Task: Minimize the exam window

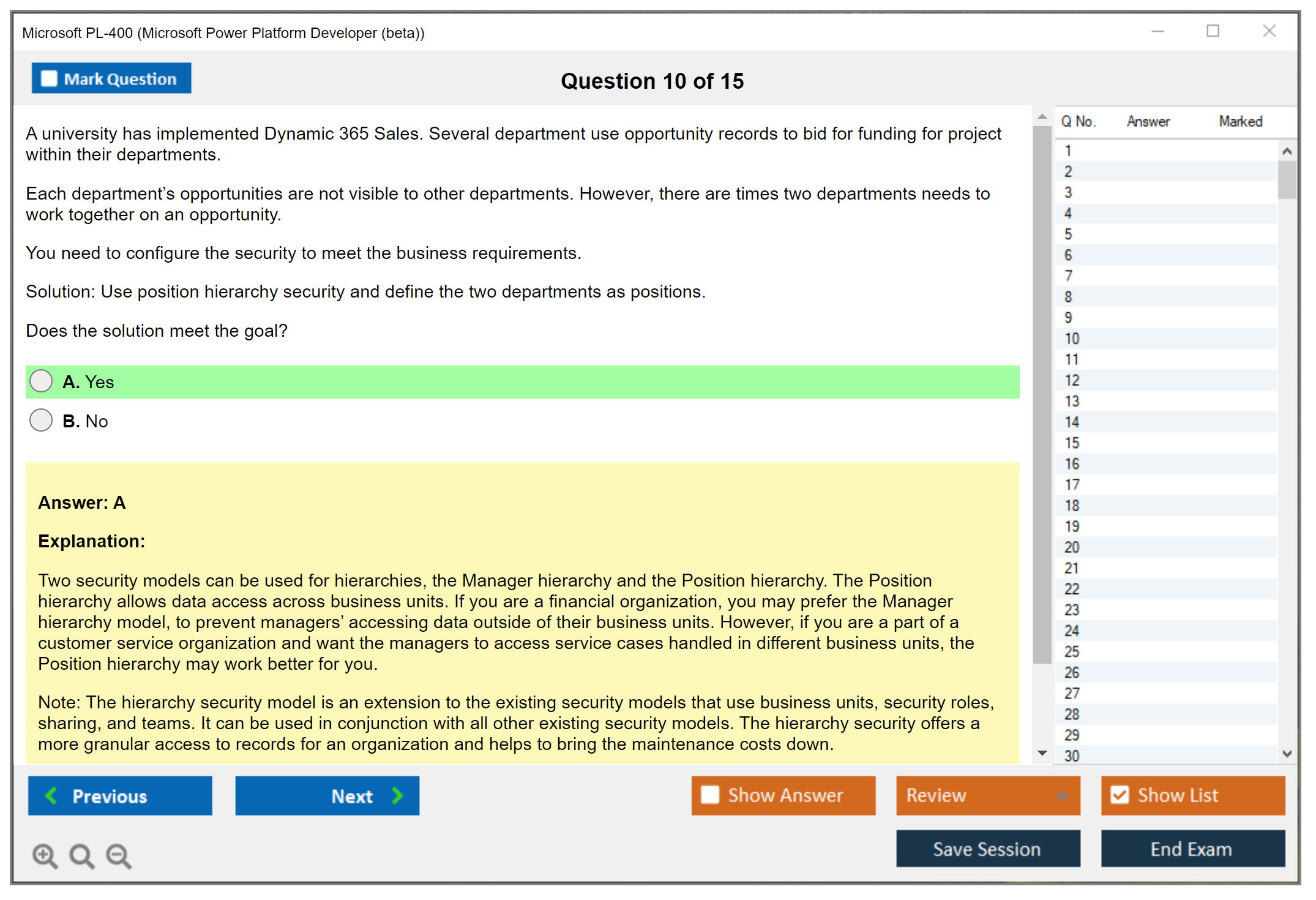Action: [1157, 31]
